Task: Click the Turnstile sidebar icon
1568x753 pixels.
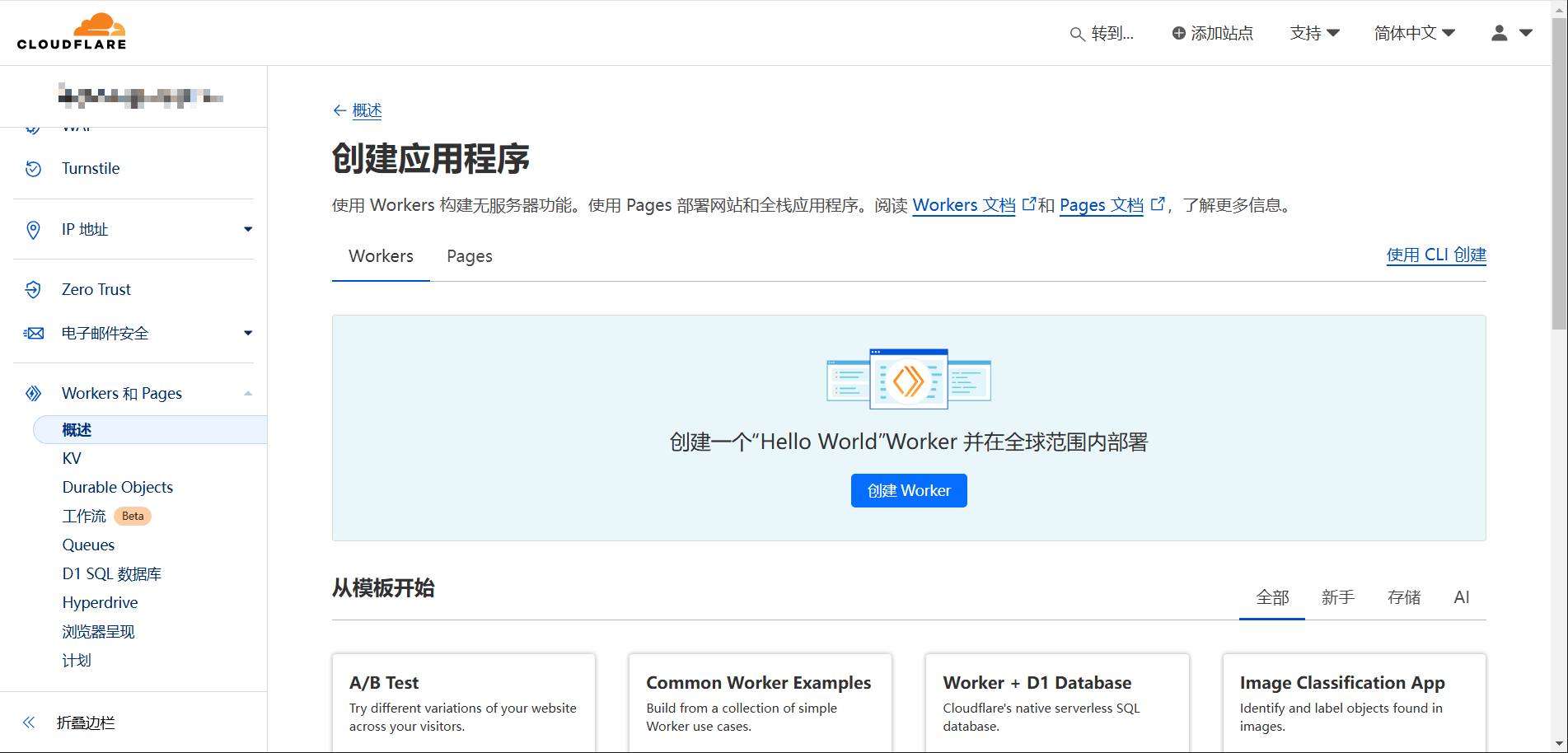Action: (x=33, y=169)
